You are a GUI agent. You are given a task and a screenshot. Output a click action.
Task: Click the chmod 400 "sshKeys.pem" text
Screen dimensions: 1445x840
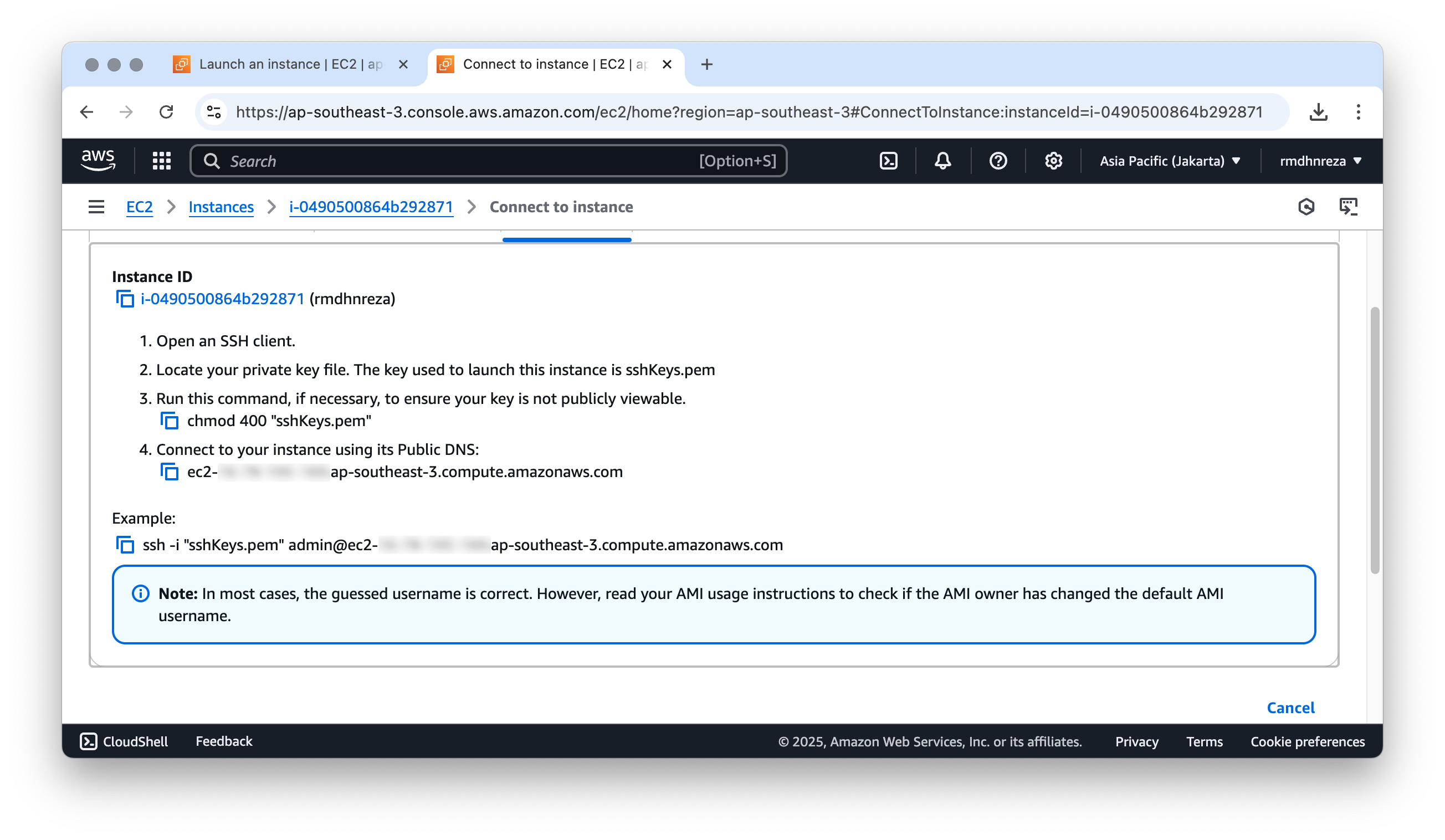coord(279,422)
